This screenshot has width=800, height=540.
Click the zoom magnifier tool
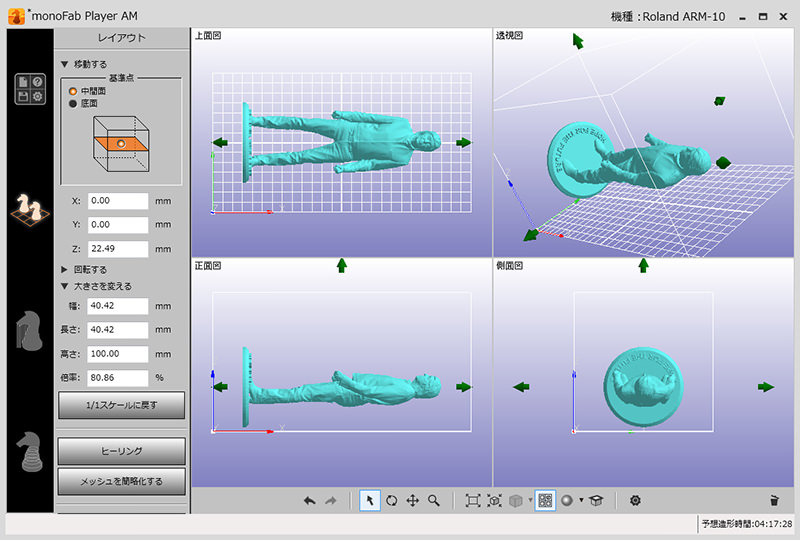434,500
